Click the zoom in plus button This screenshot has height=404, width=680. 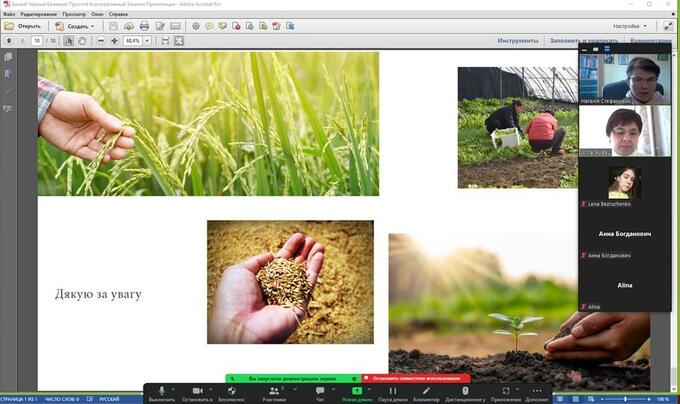[x=114, y=41]
